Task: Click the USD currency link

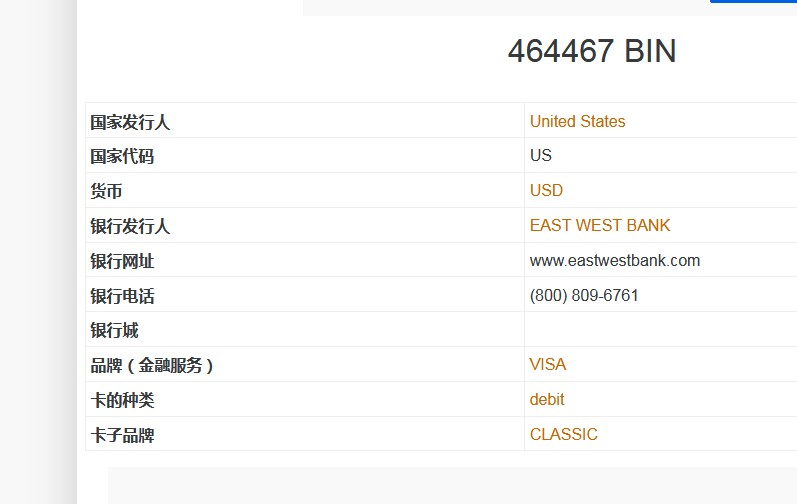Action: point(546,191)
